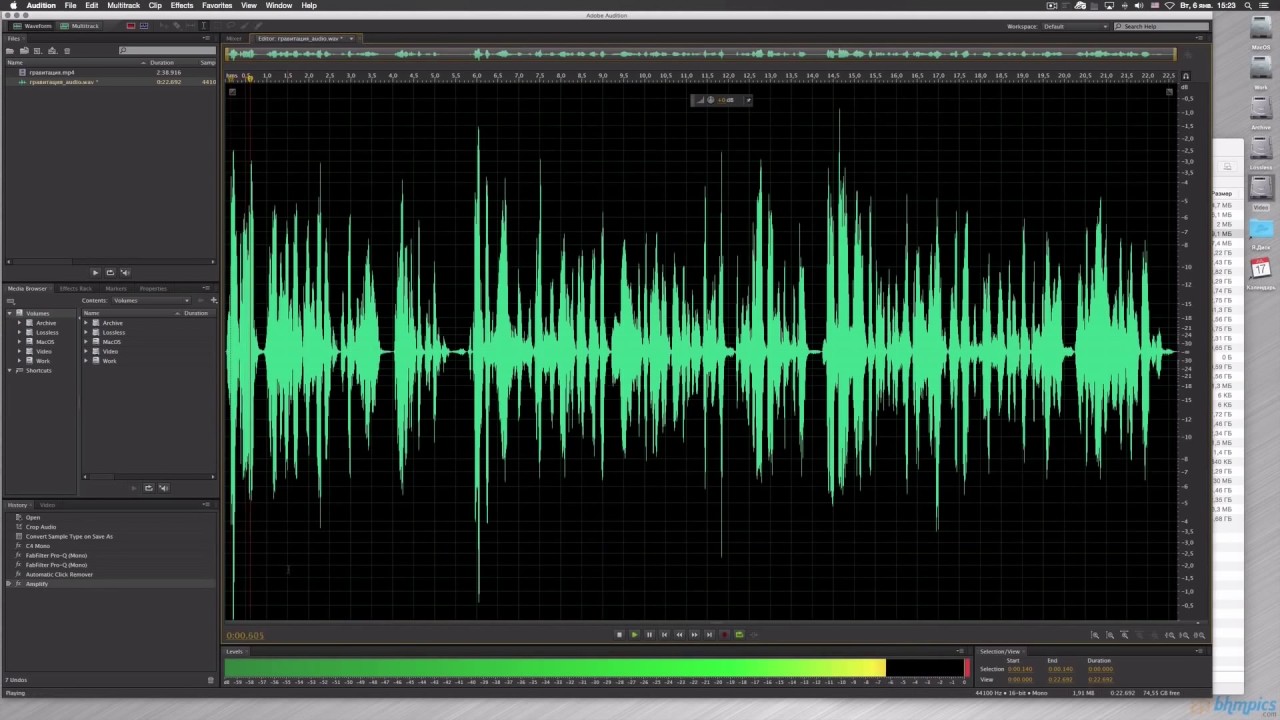
Task: Click the green Play button in transport
Action: [634, 634]
